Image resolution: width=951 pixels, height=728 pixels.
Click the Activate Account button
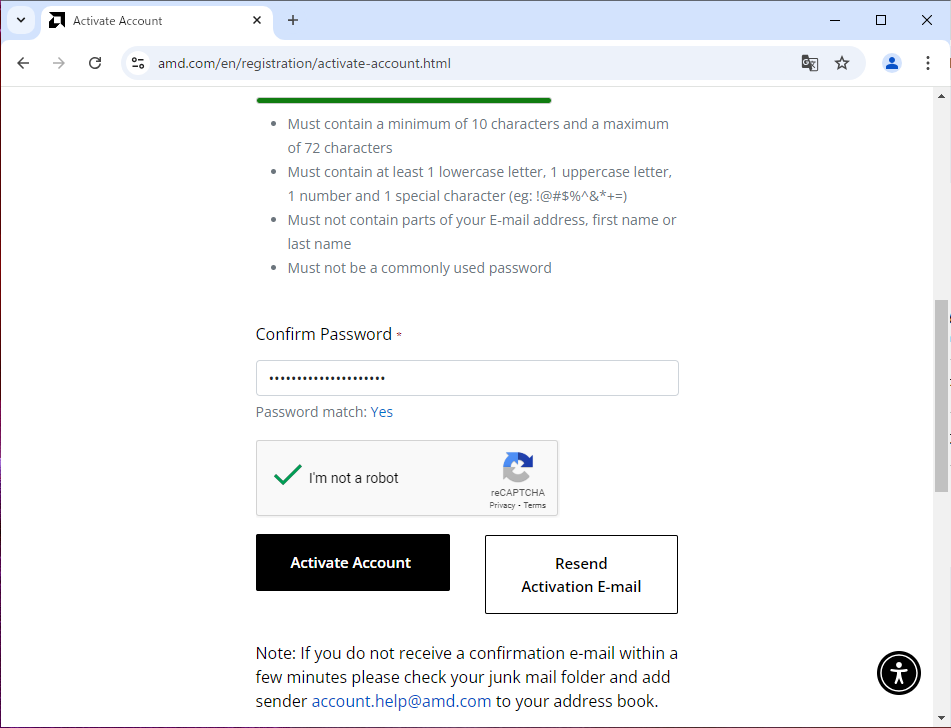pos(353,562)
